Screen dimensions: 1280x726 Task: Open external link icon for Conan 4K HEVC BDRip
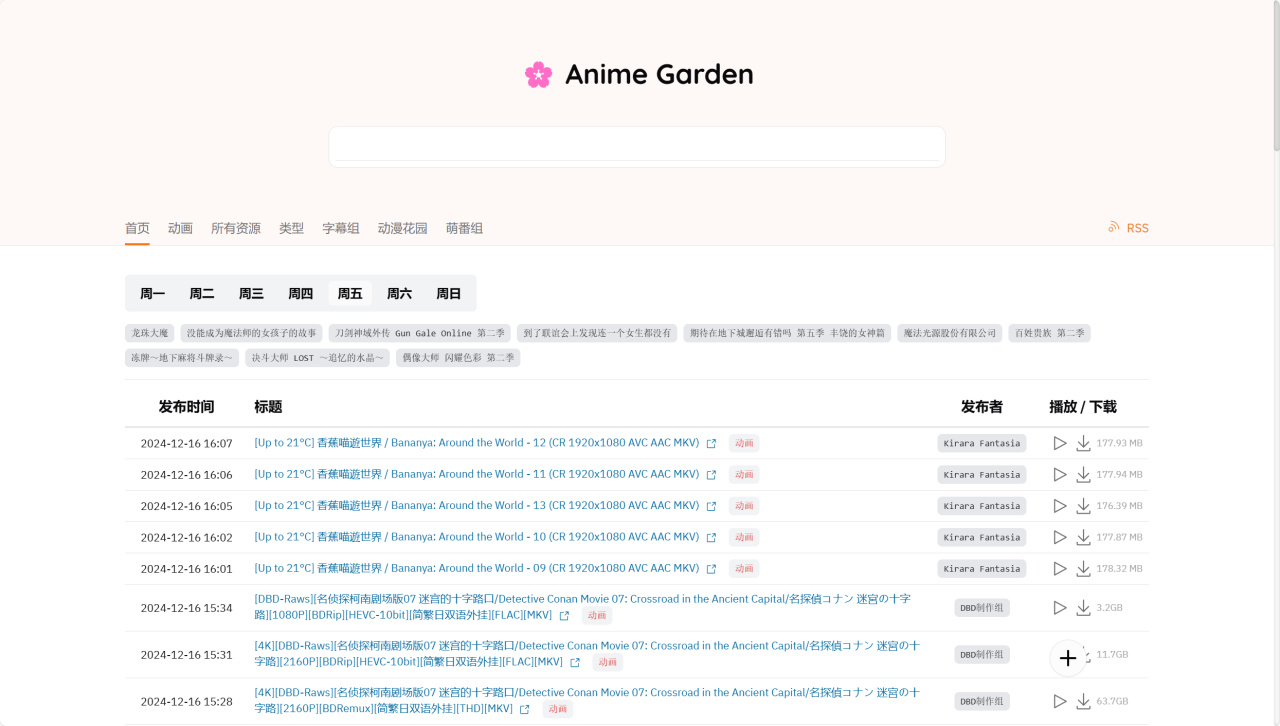click(x=575, y=663)
